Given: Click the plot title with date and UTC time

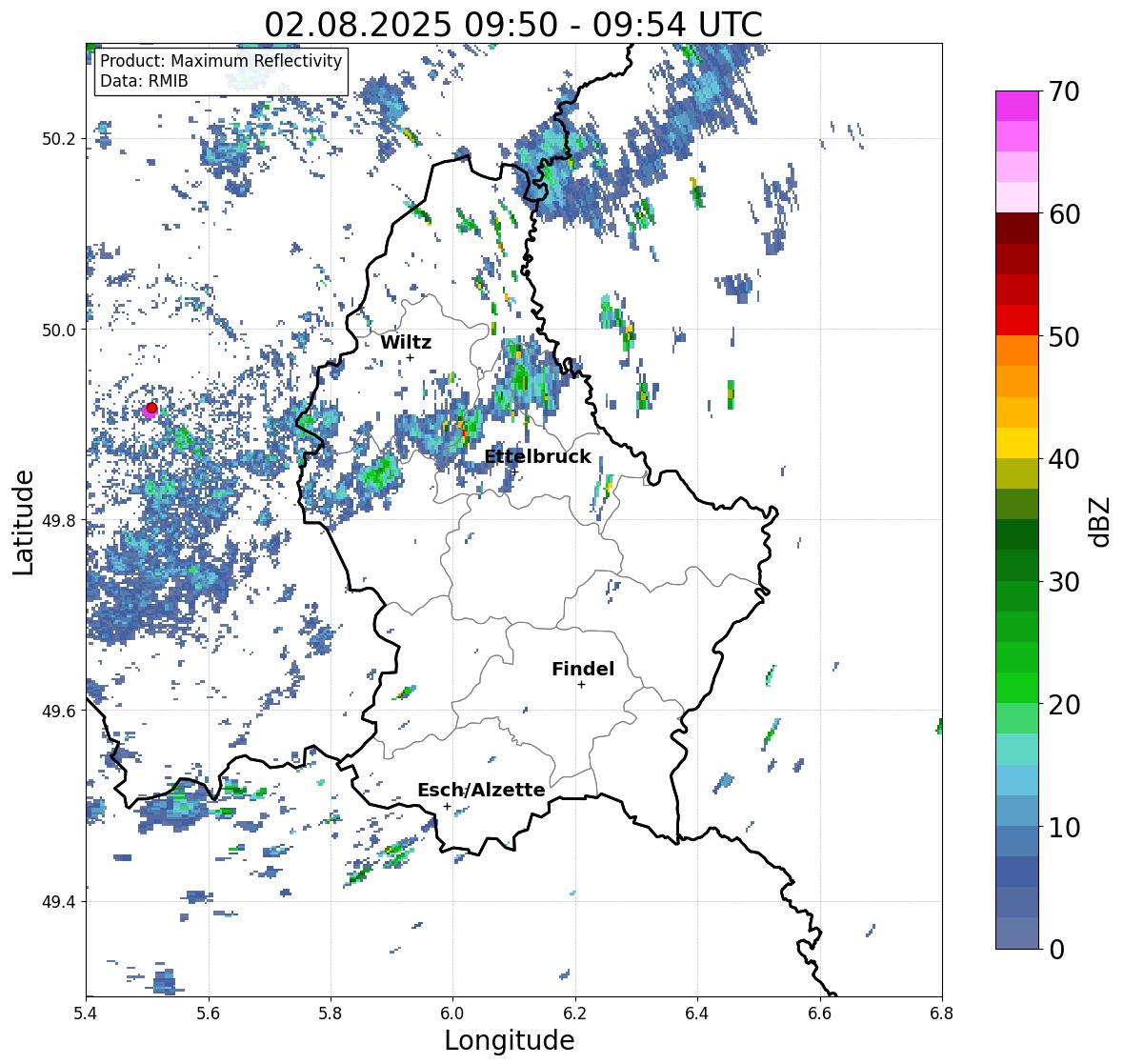Looking at the screenshot, I should [513, 25].
